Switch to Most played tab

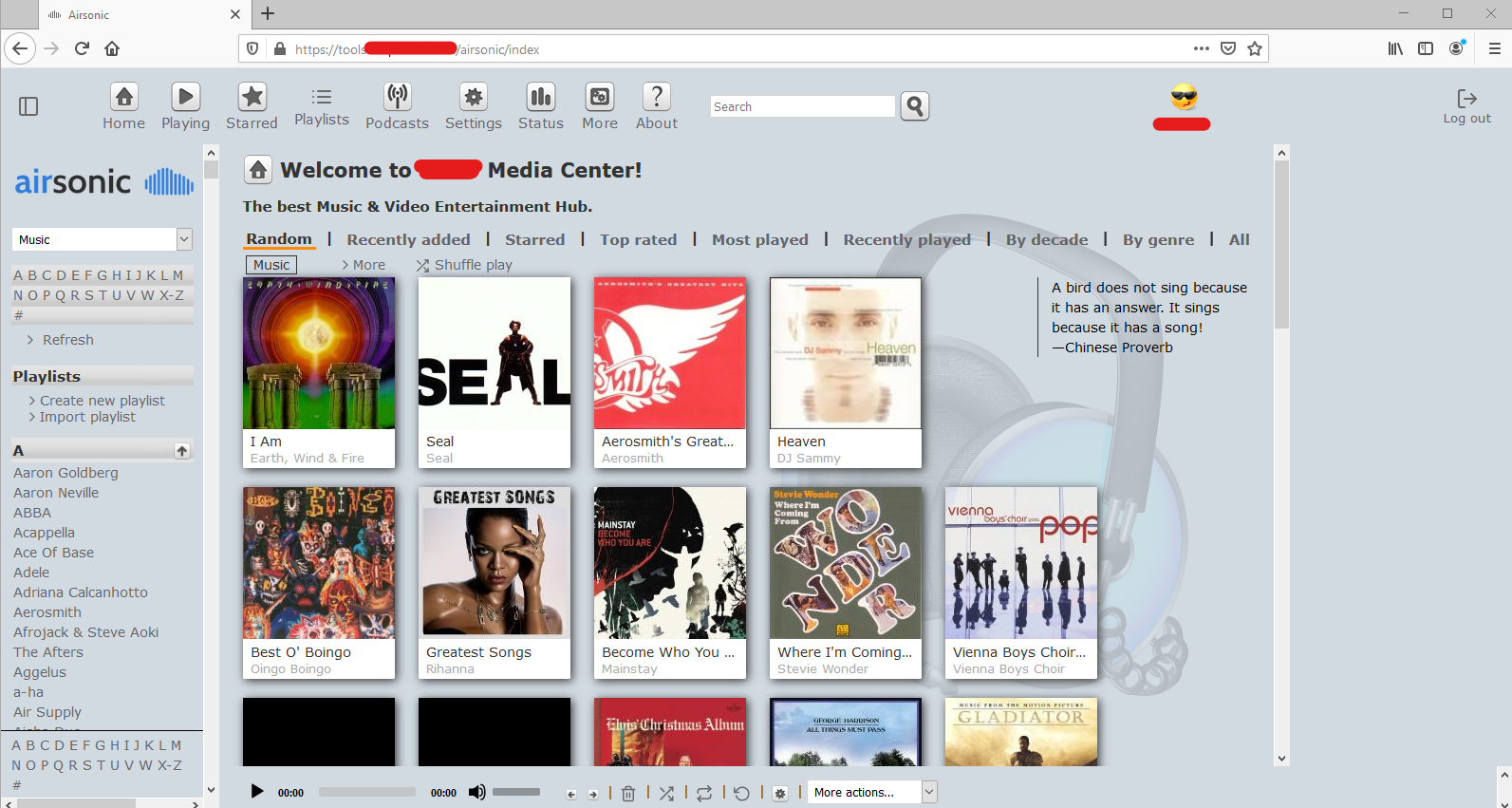coord(760,239)
